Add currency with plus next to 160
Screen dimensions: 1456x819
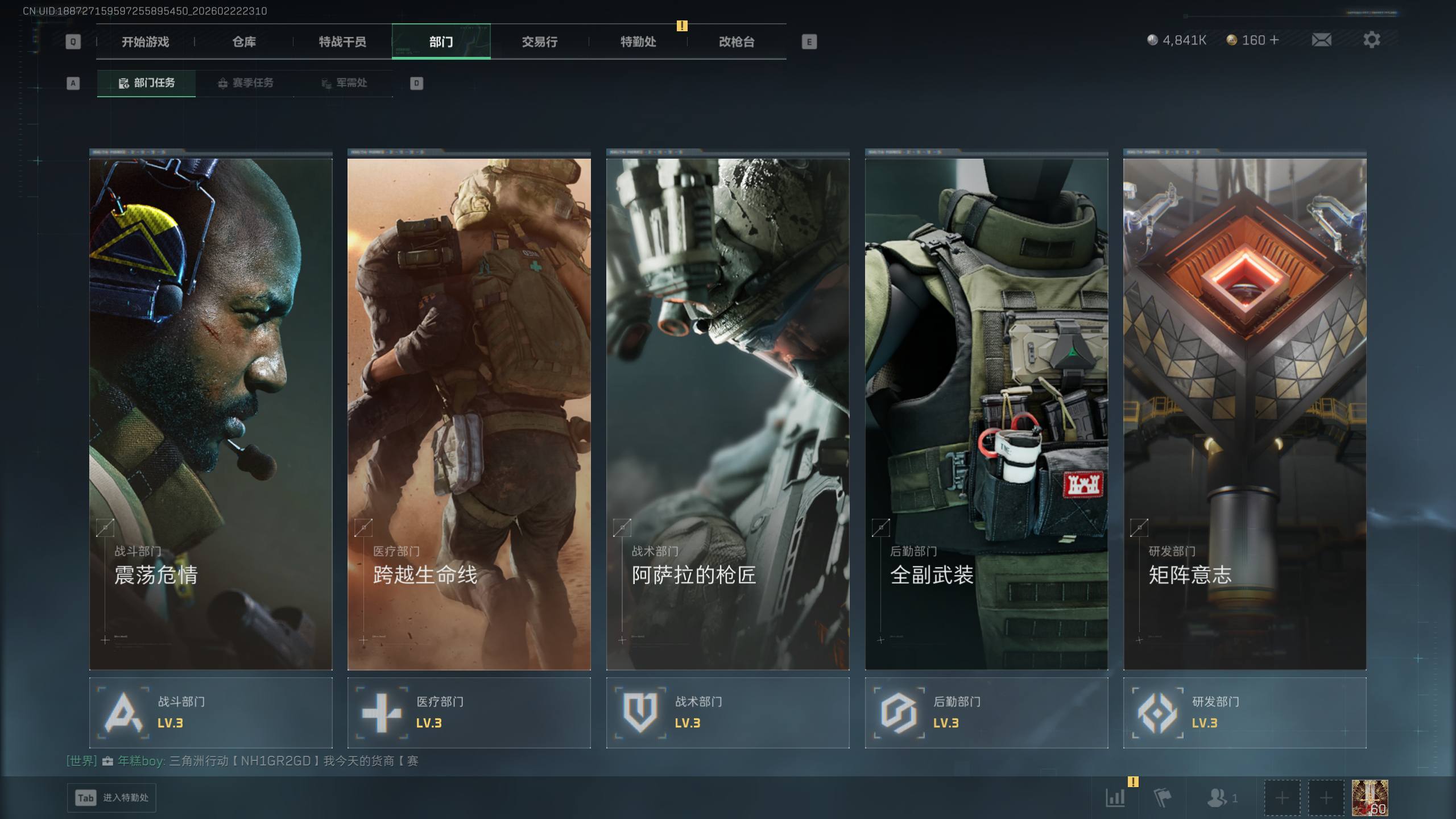pos(1274,40)
